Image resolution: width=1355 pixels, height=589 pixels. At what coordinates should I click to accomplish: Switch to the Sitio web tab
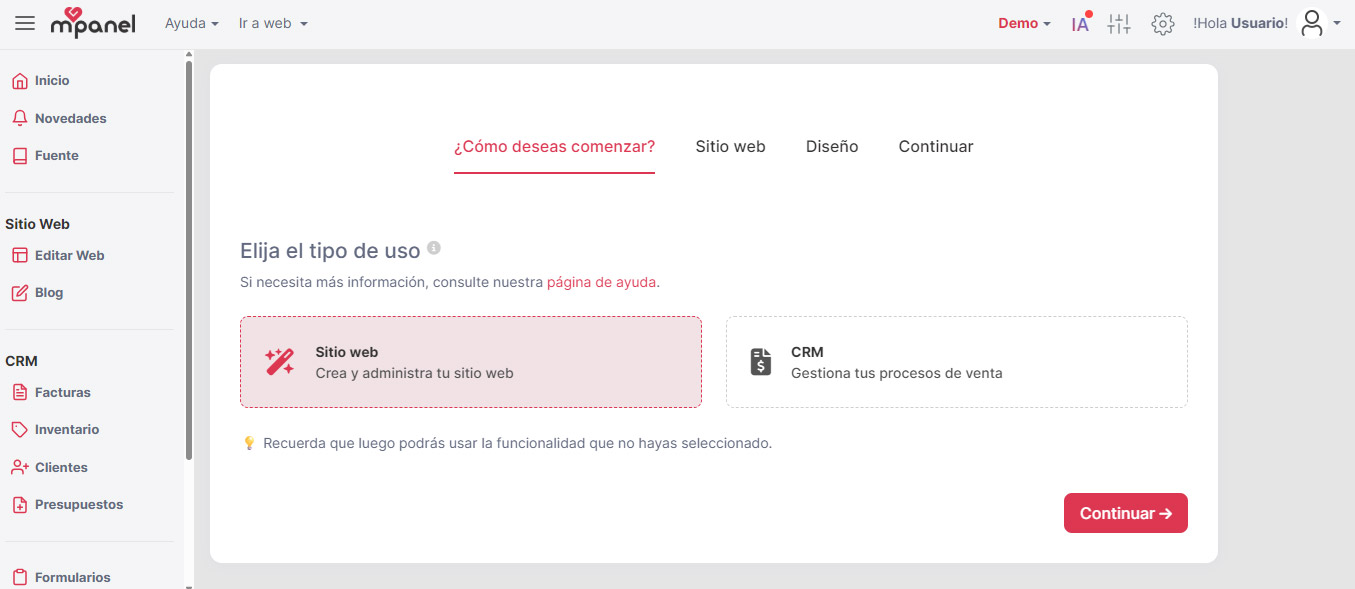730,146
